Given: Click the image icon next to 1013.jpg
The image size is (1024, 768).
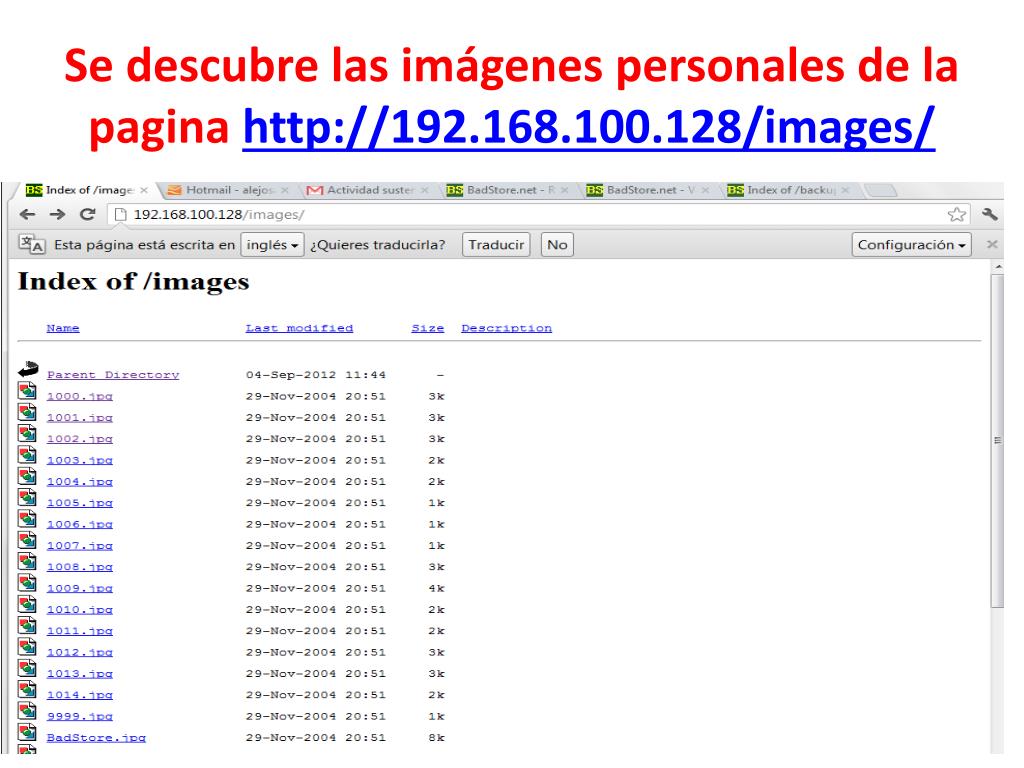Looking at the screenshot, I should click(x=27, y=669).
